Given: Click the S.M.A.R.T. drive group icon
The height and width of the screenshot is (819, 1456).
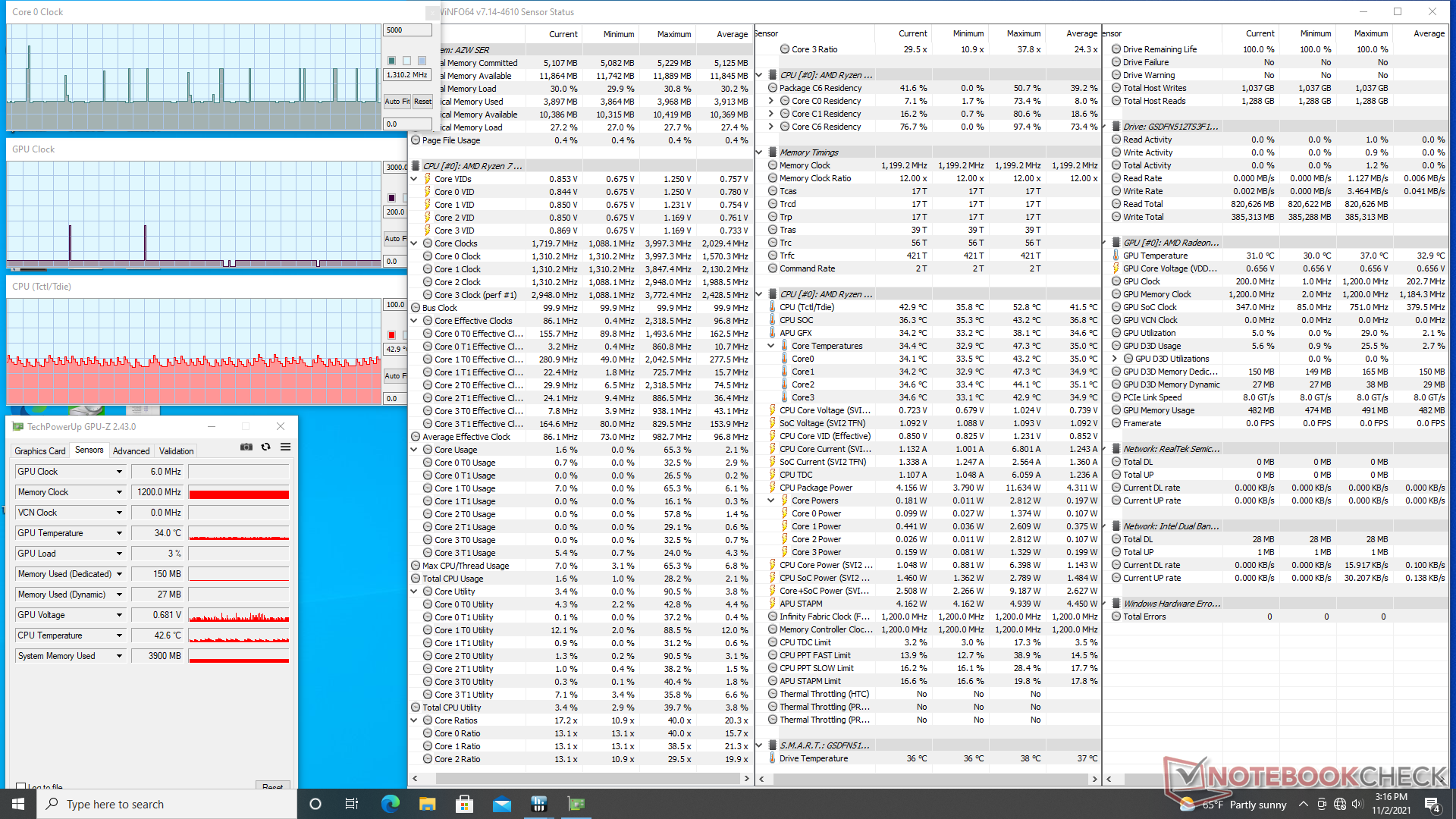Looking at the screenshot, I should click(x=773, y=745).
